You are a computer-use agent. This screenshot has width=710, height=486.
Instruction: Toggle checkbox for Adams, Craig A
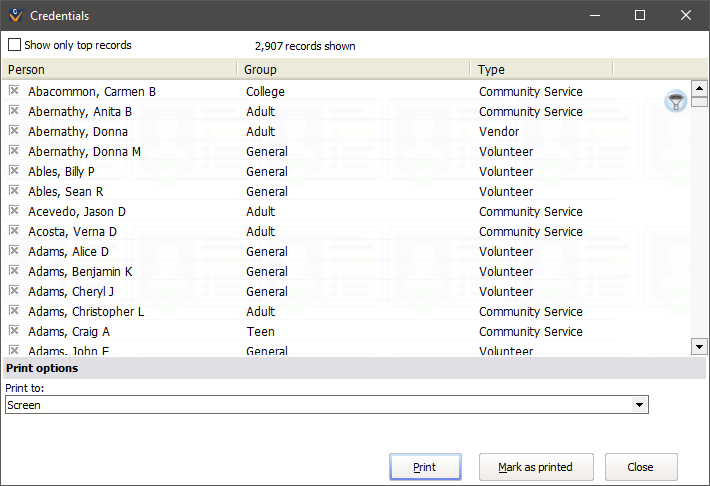click(14, 330)
